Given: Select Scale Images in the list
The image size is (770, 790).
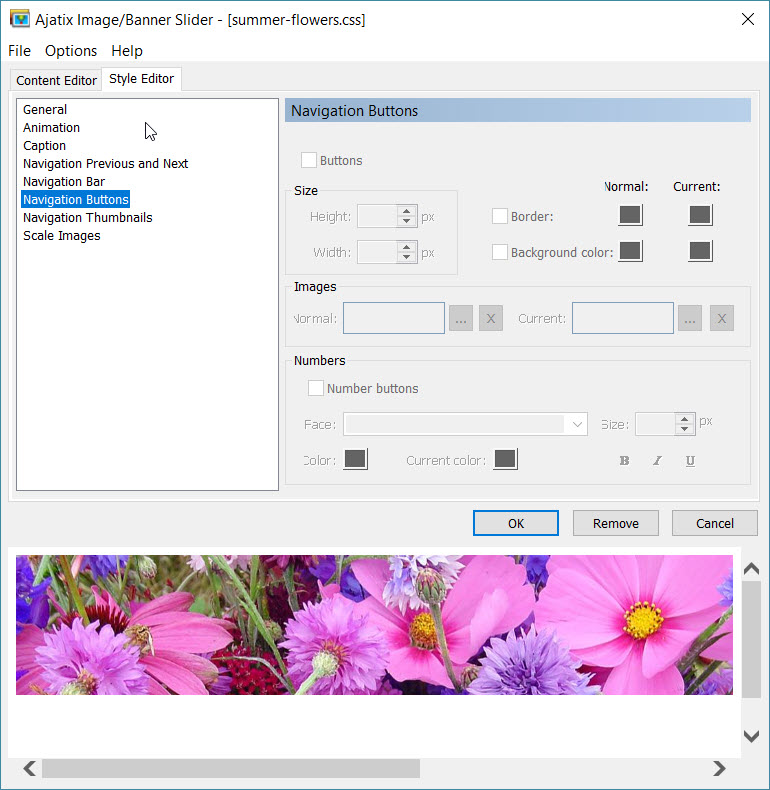Looking at the screenshot, I should (x=61, y=236).
